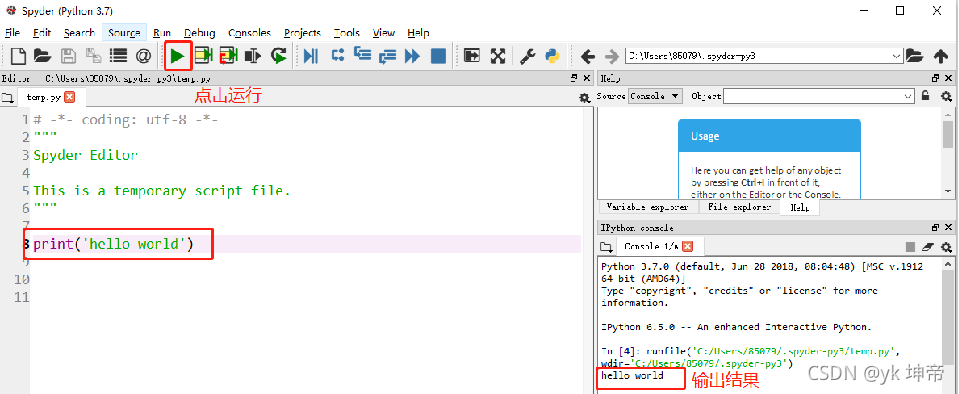959x394 pixels.
Task: Open the file list (browse tabs) toolbar icon
Action: (x=118, y=56)
